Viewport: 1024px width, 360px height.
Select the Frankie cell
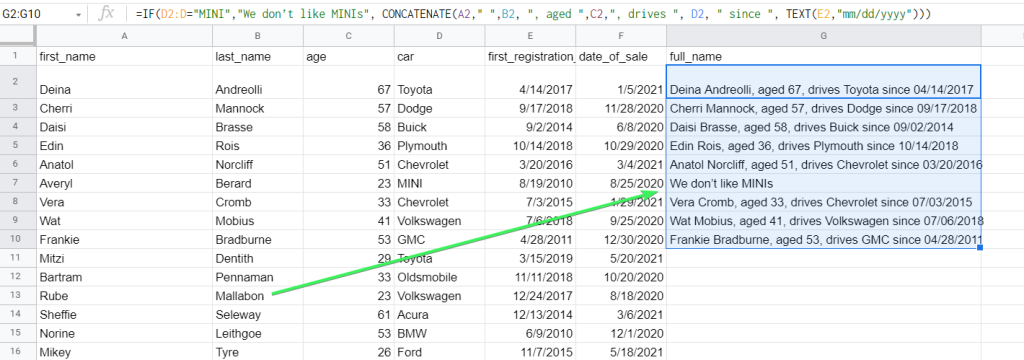point(125,239)
